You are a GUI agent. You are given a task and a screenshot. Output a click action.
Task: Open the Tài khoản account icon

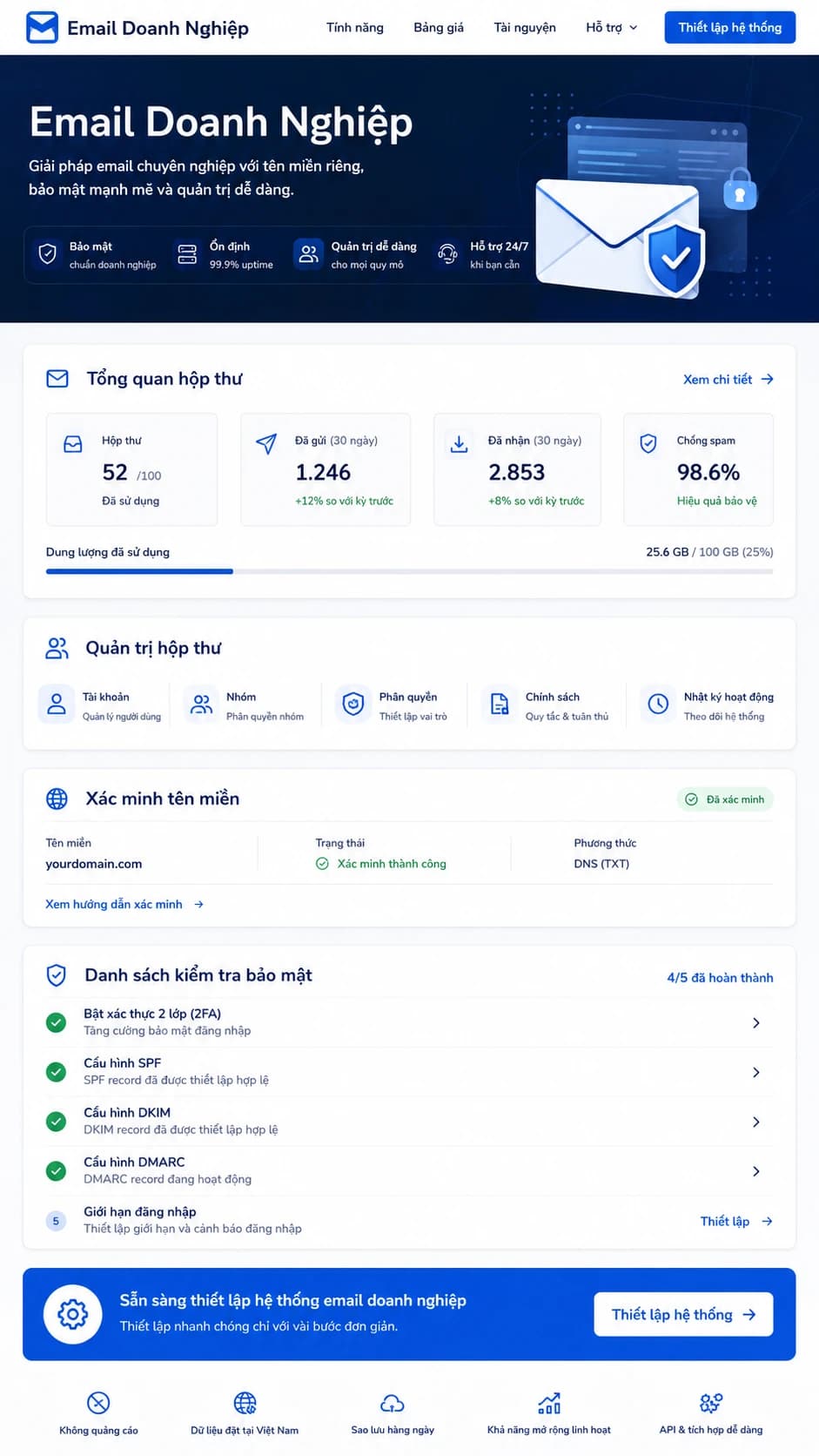point(57,704)
